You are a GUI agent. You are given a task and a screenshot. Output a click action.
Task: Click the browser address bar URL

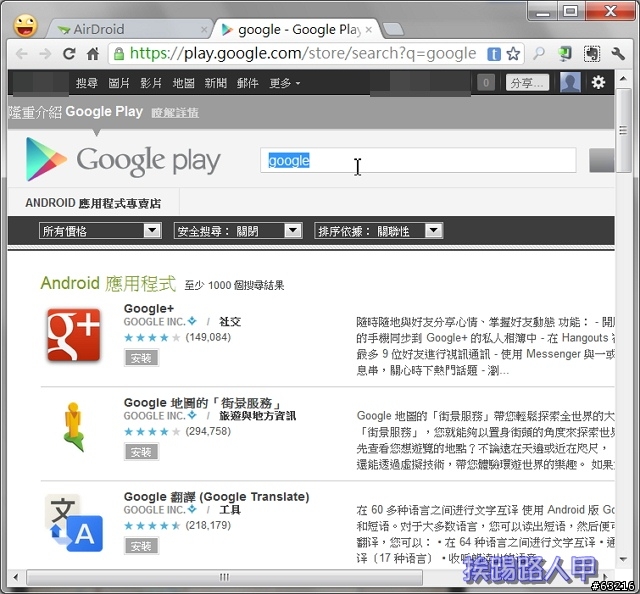coord(303,53)
